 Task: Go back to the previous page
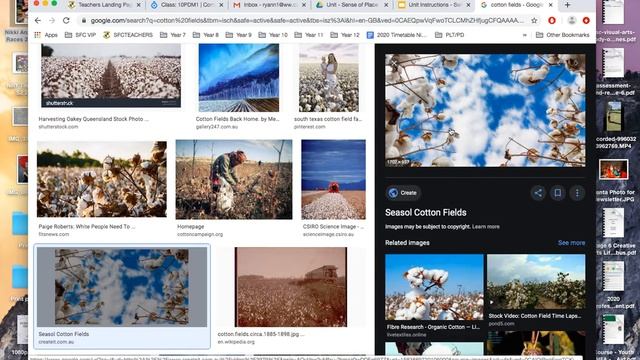pyautogui.click(x=38, y=20)
